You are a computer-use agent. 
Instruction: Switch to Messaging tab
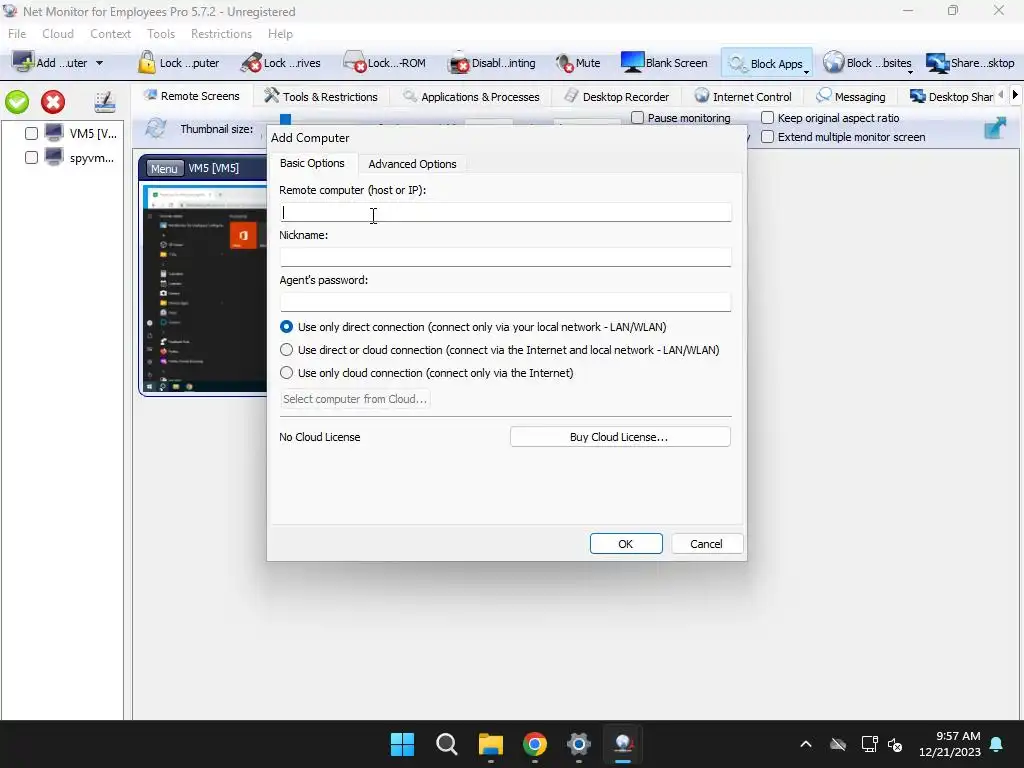click(852, 97)
